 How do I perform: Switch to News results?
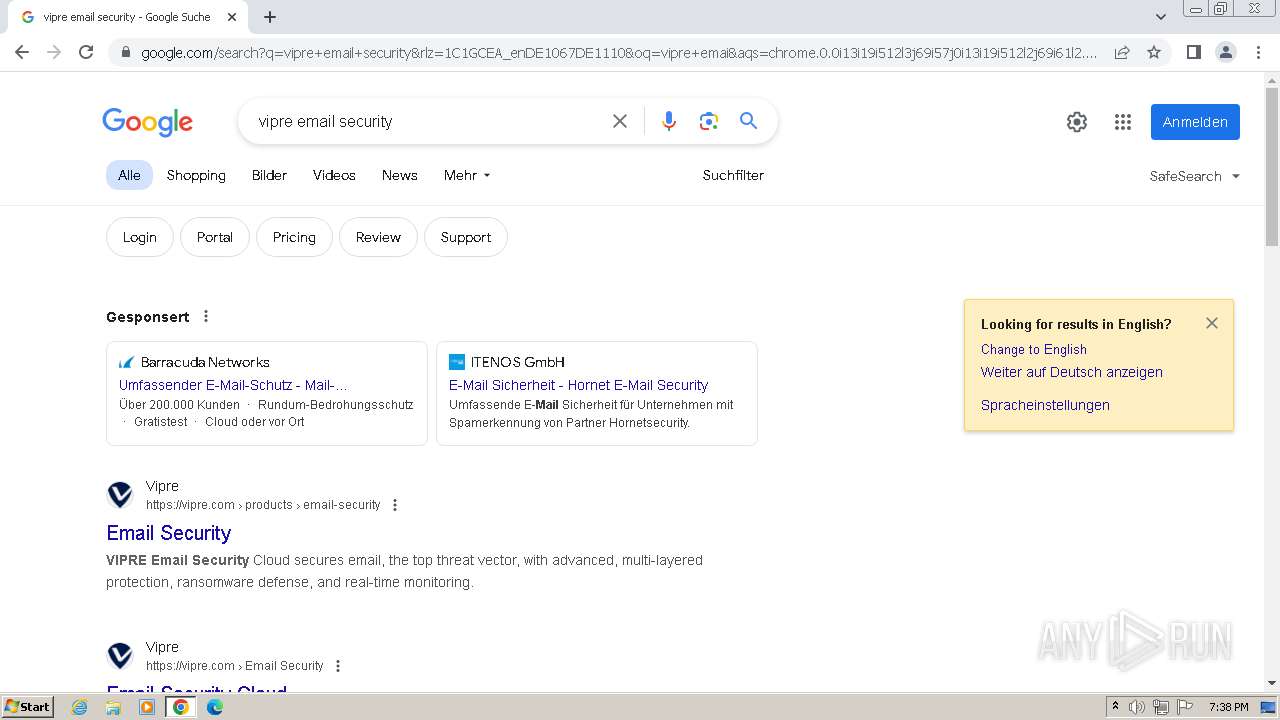(399, 175)
